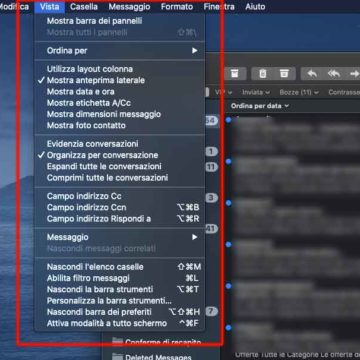Open the Bozze (11) favorites dropdown

[x=299, y=92]
